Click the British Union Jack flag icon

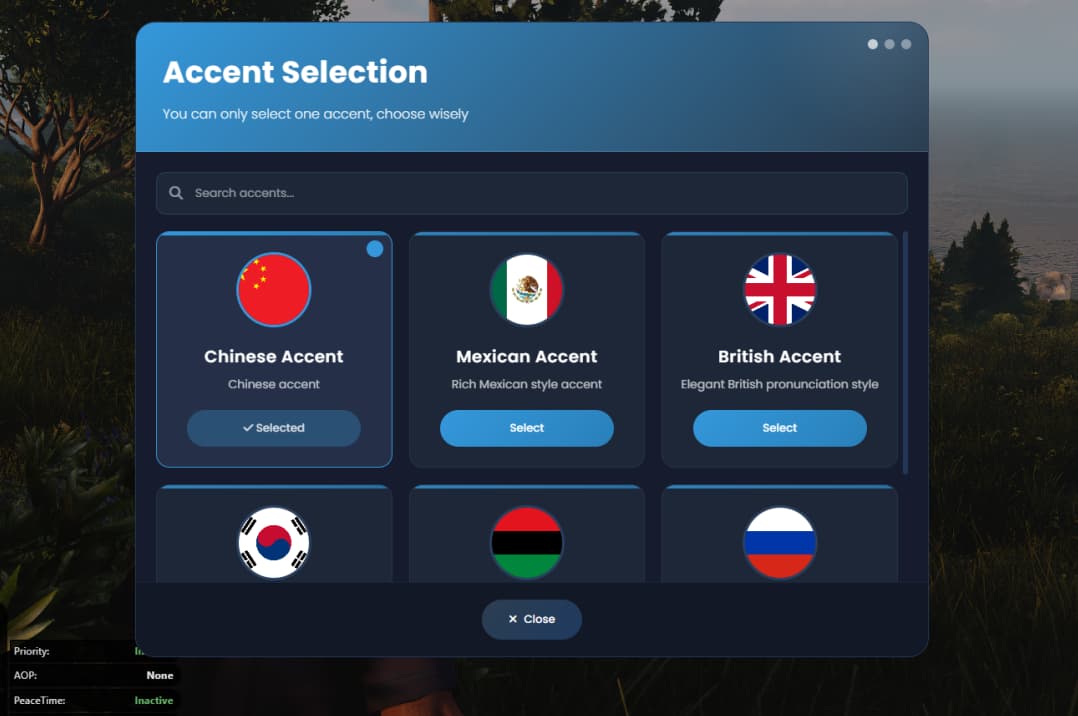(x=780, y=290)
